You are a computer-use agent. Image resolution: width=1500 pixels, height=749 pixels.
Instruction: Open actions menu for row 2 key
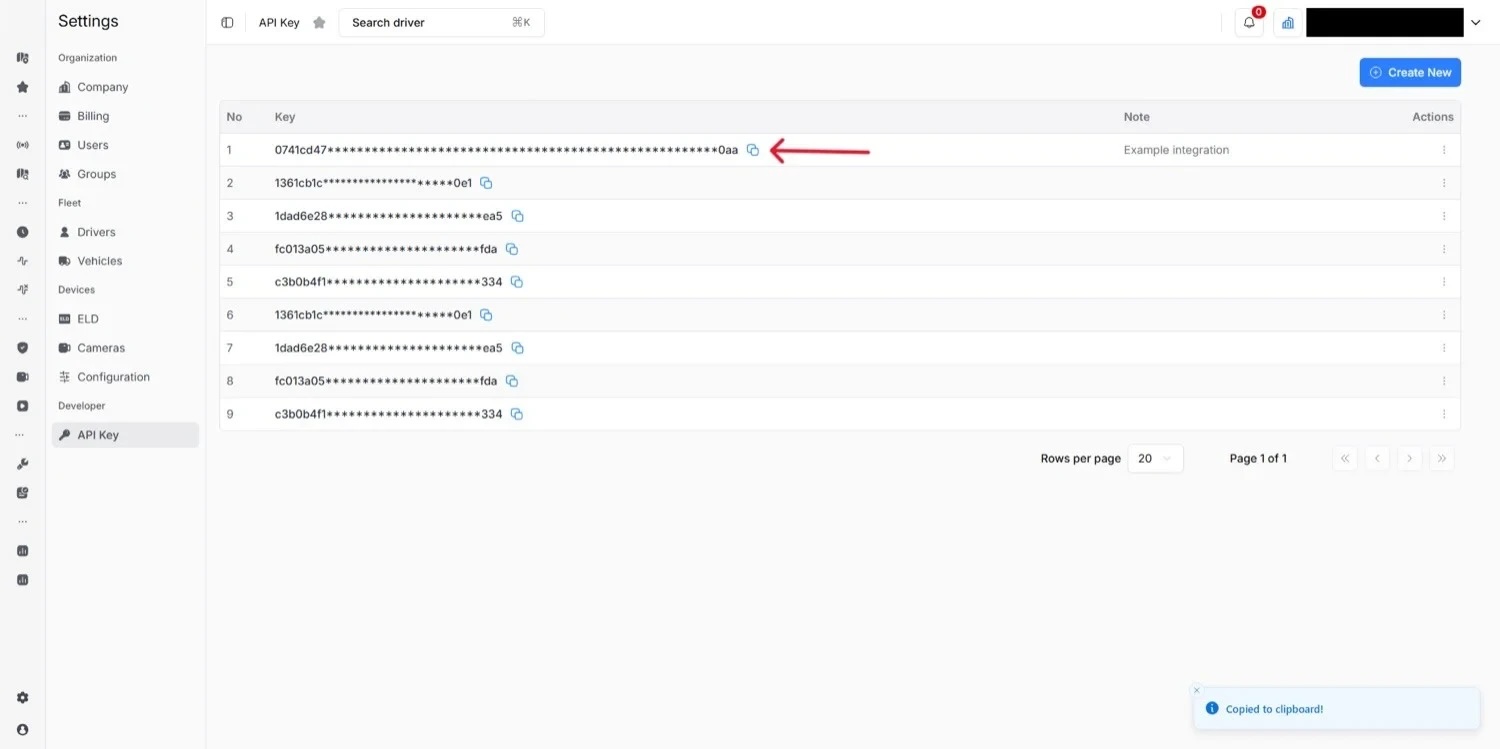(1444, 183)
